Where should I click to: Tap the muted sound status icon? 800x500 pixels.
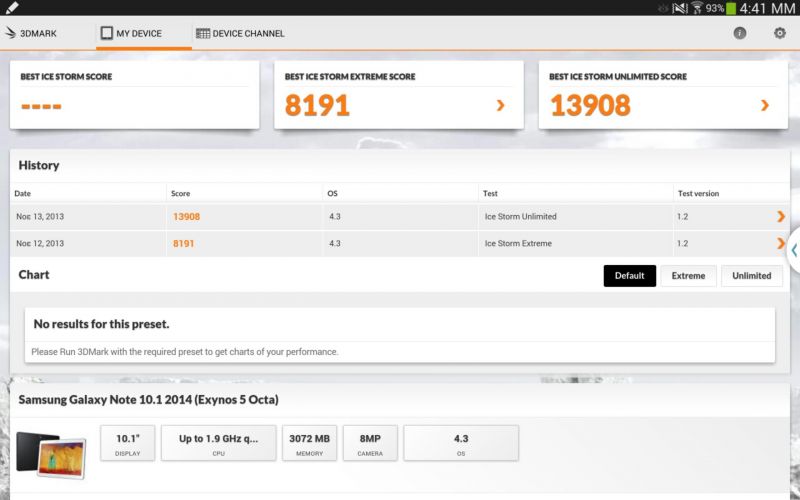(x=680, y=8)
